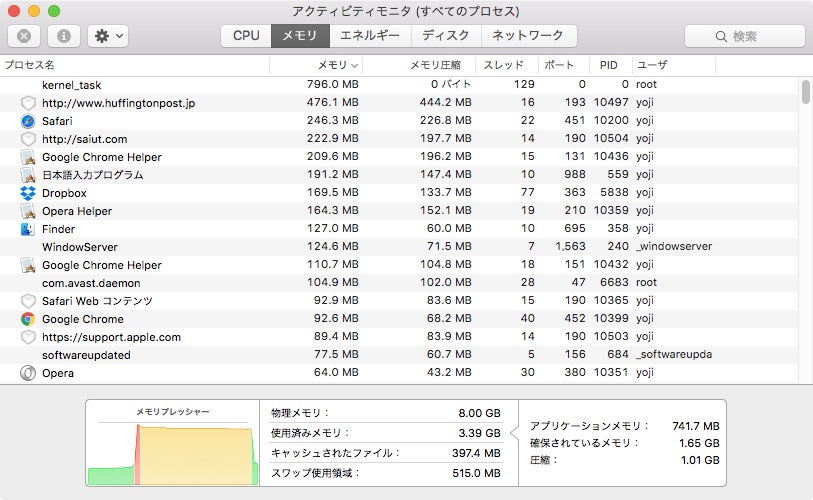The height and width of the screenshot is (500, 813).
Task: Click the 物理メモリ 8.00 GB value
Action: click(x=480, y=413)
